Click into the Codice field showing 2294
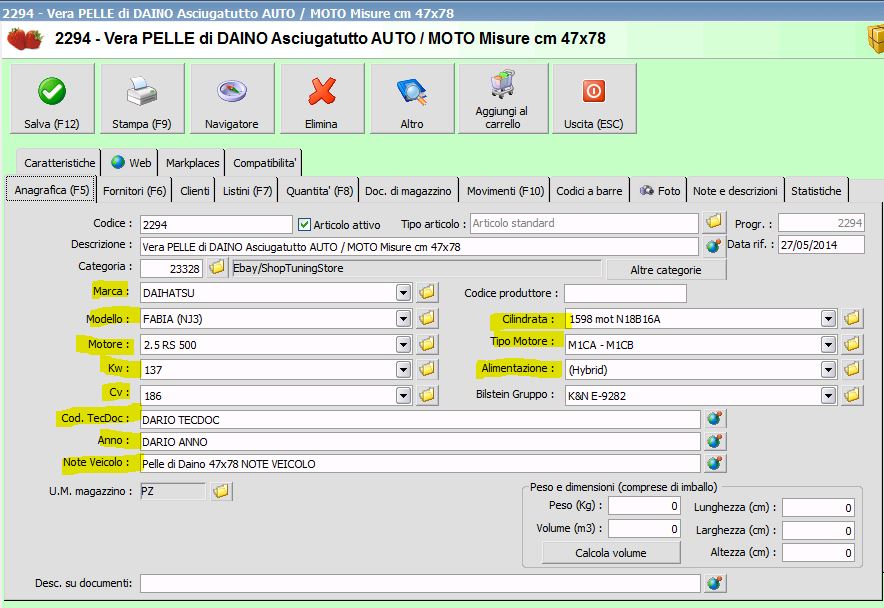This screenshot has width=884, height=608. click(216, 224)
